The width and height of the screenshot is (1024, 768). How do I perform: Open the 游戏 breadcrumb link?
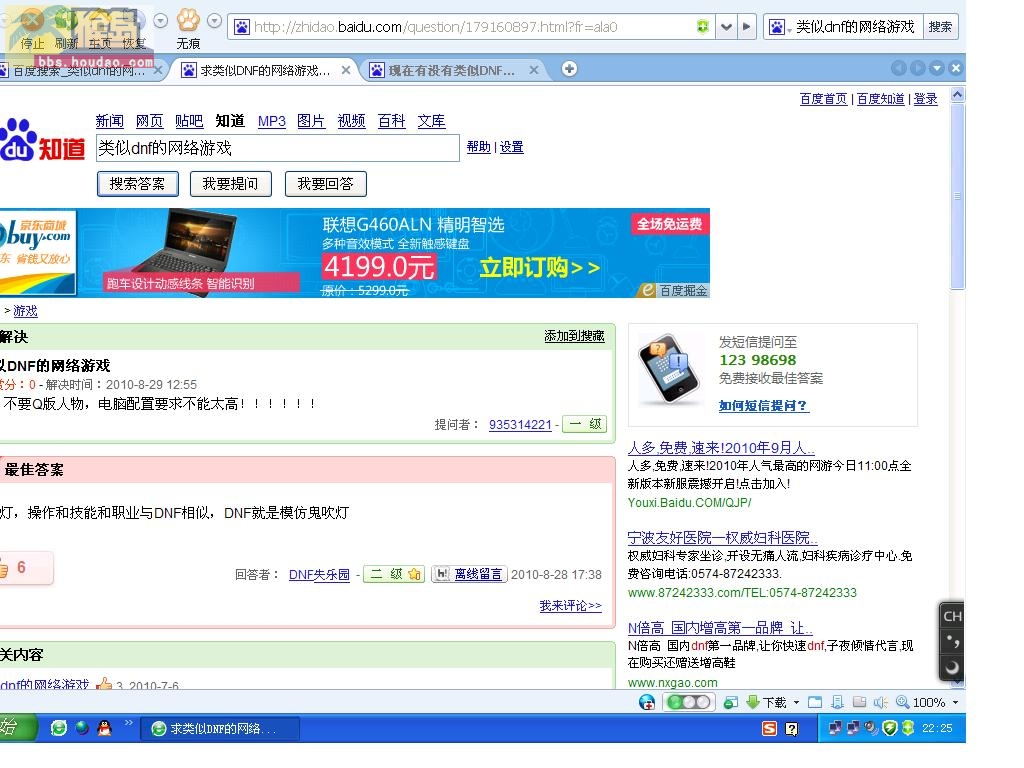[25, 311]
